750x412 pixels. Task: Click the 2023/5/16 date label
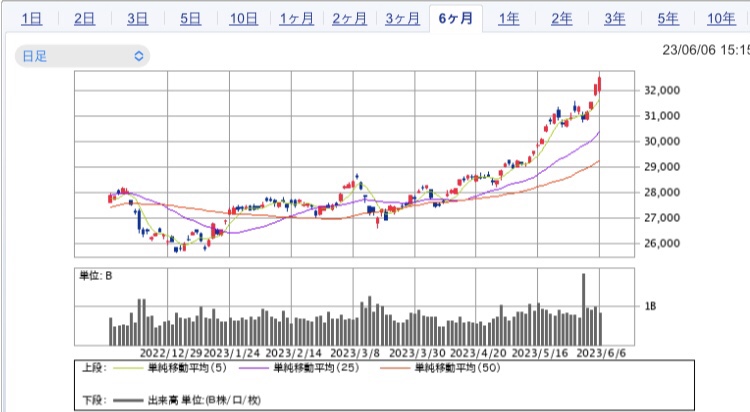click(540, 353)
